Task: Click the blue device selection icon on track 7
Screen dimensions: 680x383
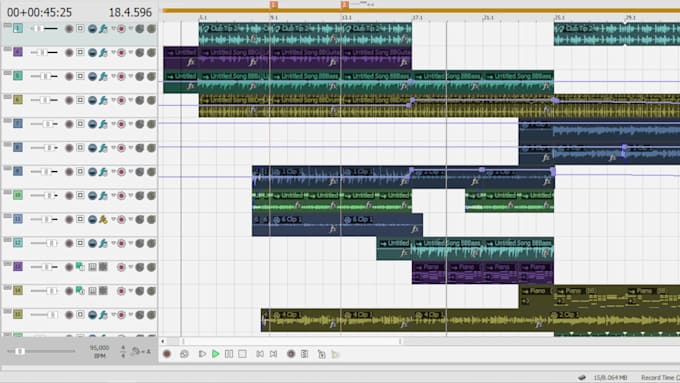Action: 92,124
